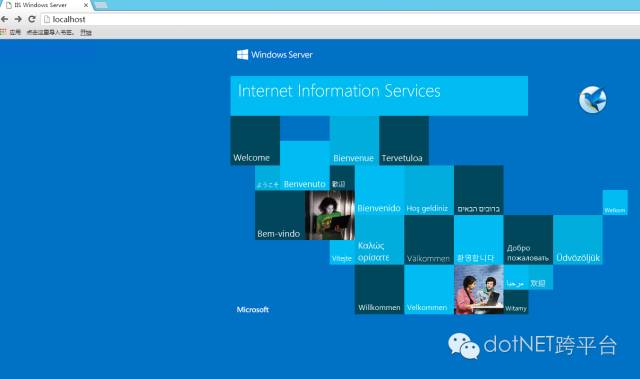
Task: Close the IIS Windows Server tab
Action: coord(86,5)
